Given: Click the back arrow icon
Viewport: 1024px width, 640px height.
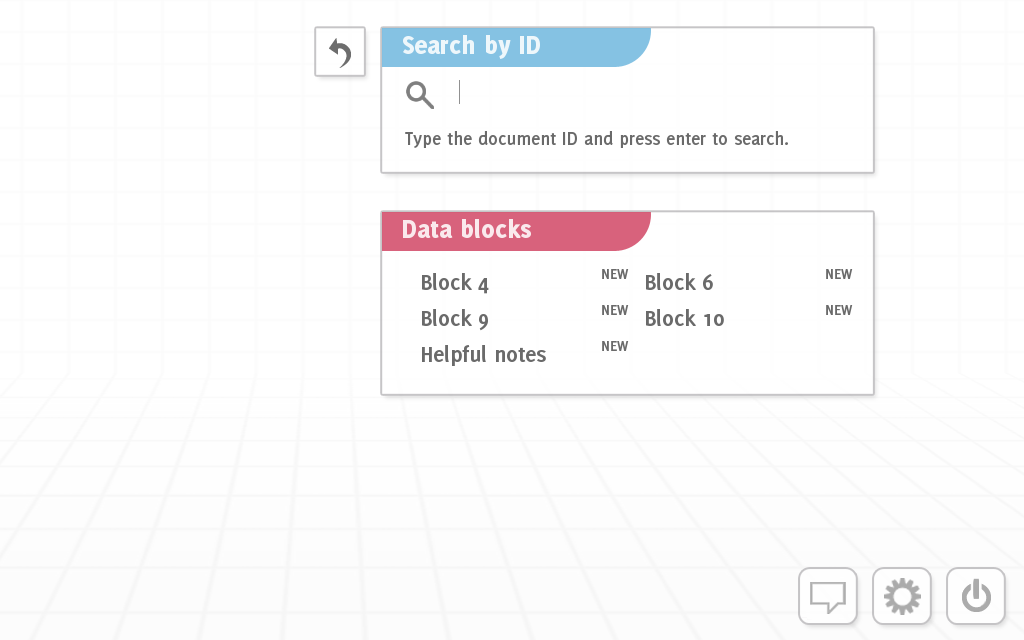Looking at the screenshot, I should pyautogui.click(x=339, y=51).
